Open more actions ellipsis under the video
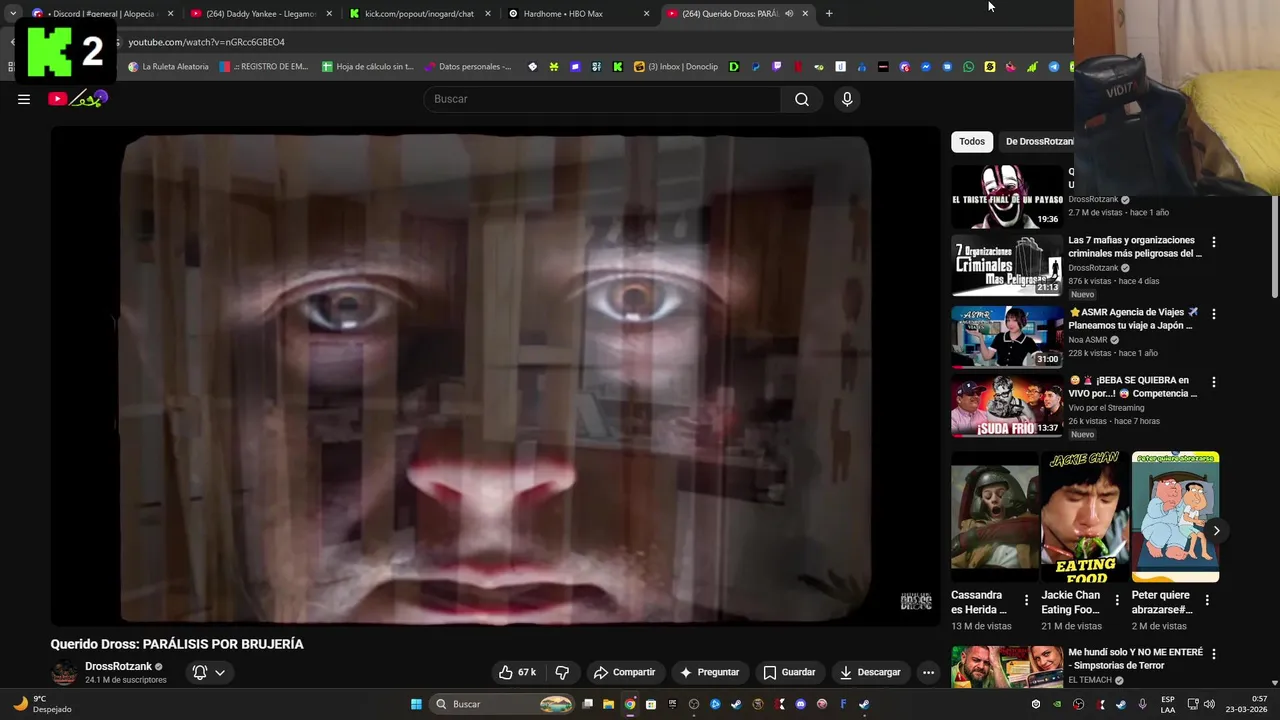This screenshot has height=720, width=1280. (928, 672)
